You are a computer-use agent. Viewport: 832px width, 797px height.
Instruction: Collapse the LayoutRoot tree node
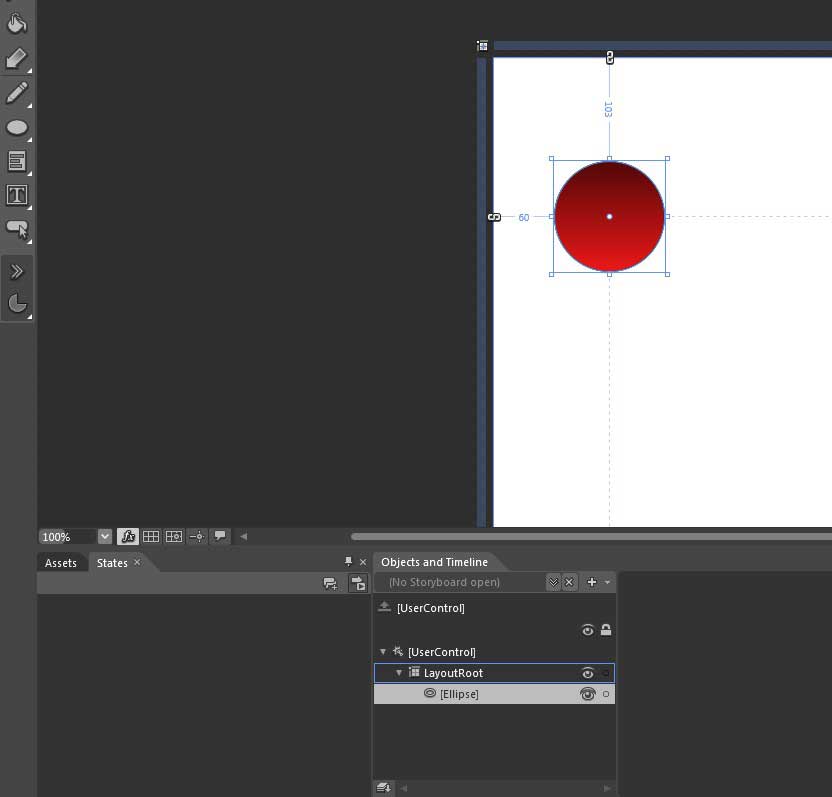point(399,673)
